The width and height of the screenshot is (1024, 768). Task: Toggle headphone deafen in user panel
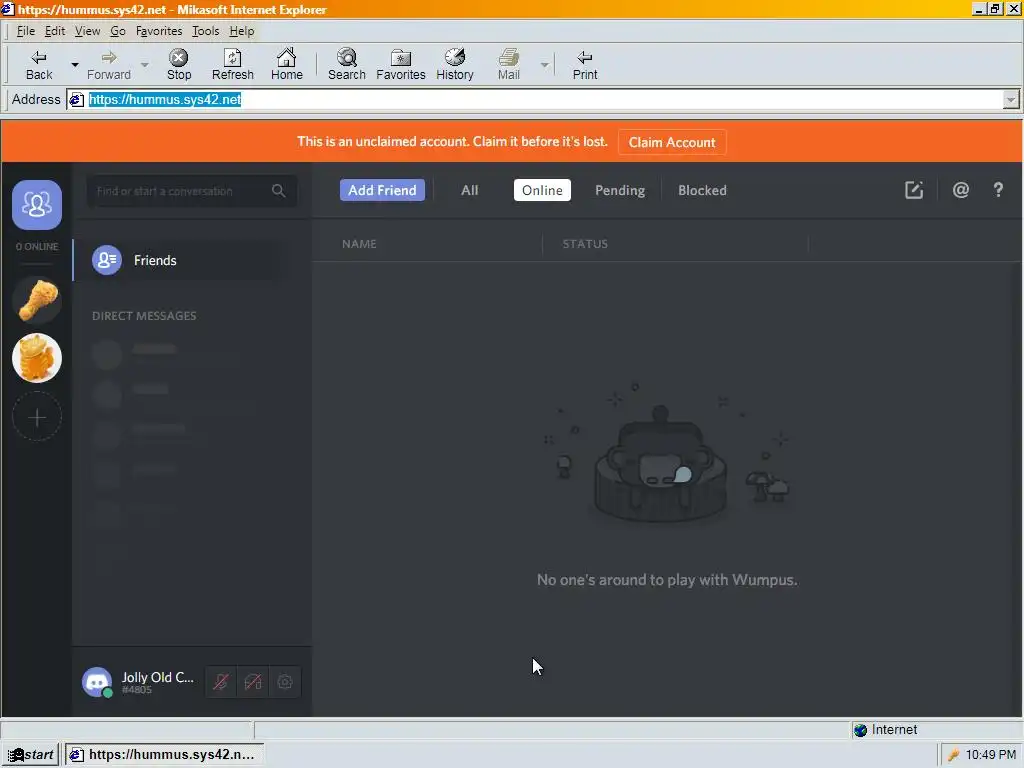[253, 682]
